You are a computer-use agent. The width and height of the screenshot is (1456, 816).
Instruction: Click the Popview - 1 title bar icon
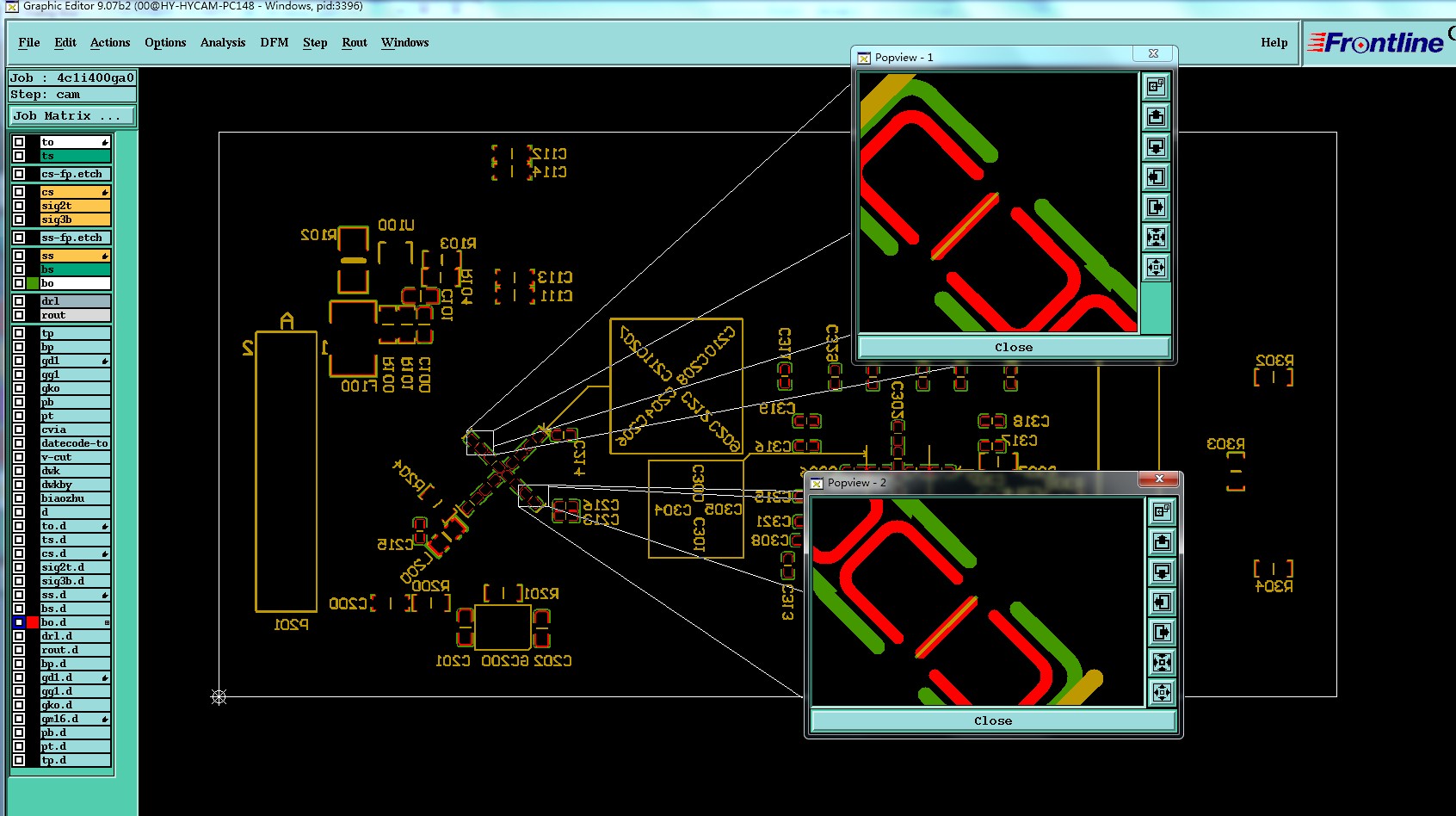pyautogui.click(x=864, y=58)
